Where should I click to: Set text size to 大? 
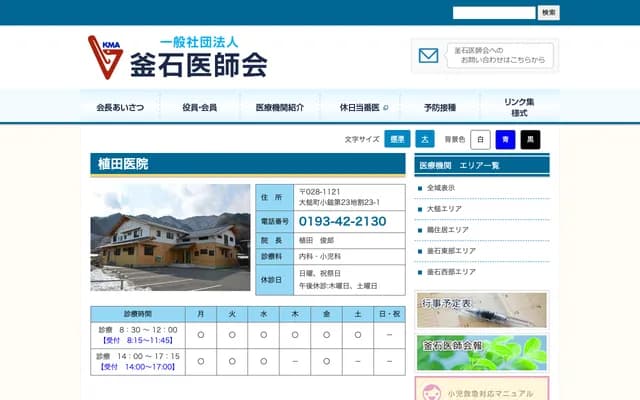click(x=425, y=140)
